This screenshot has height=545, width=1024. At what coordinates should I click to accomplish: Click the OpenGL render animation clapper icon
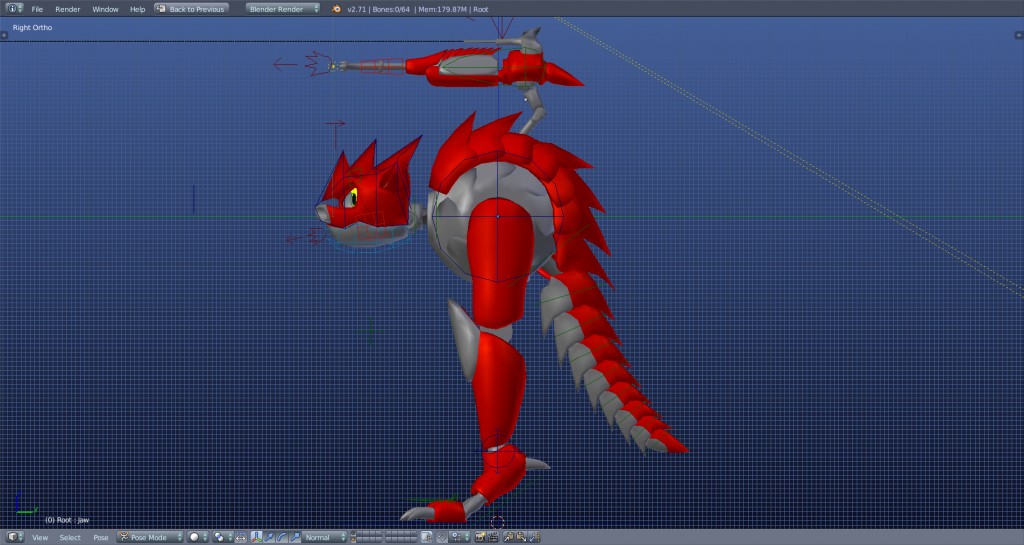(492, 537)
